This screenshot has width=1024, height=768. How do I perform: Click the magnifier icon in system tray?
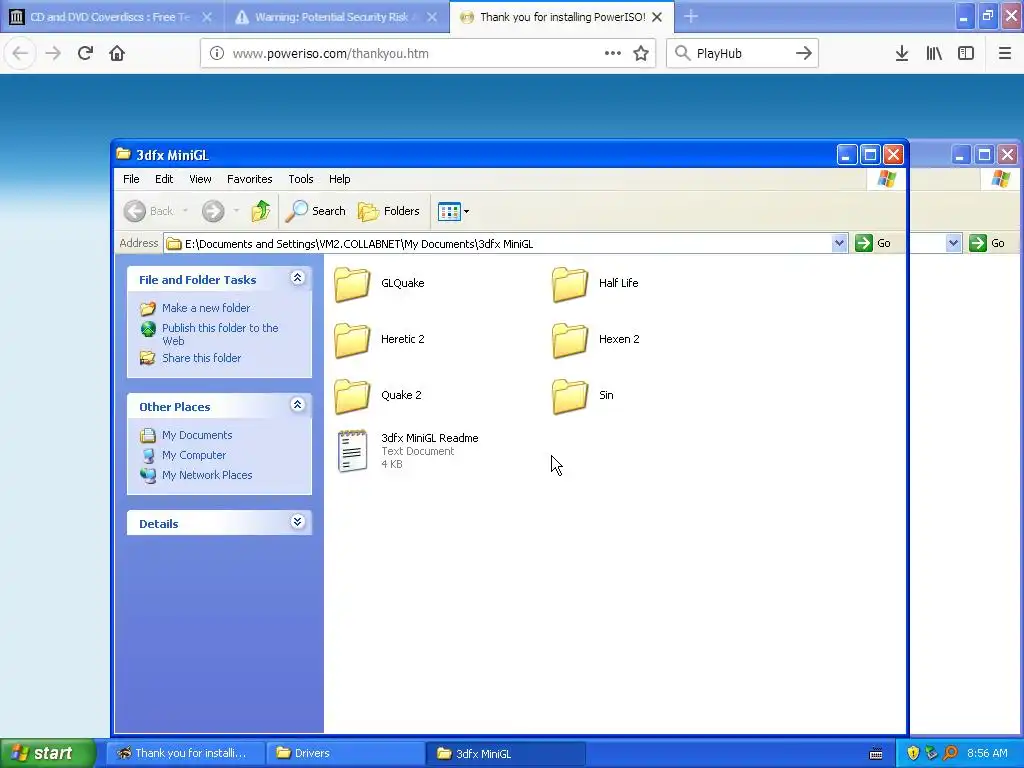(x=950, y=753)
